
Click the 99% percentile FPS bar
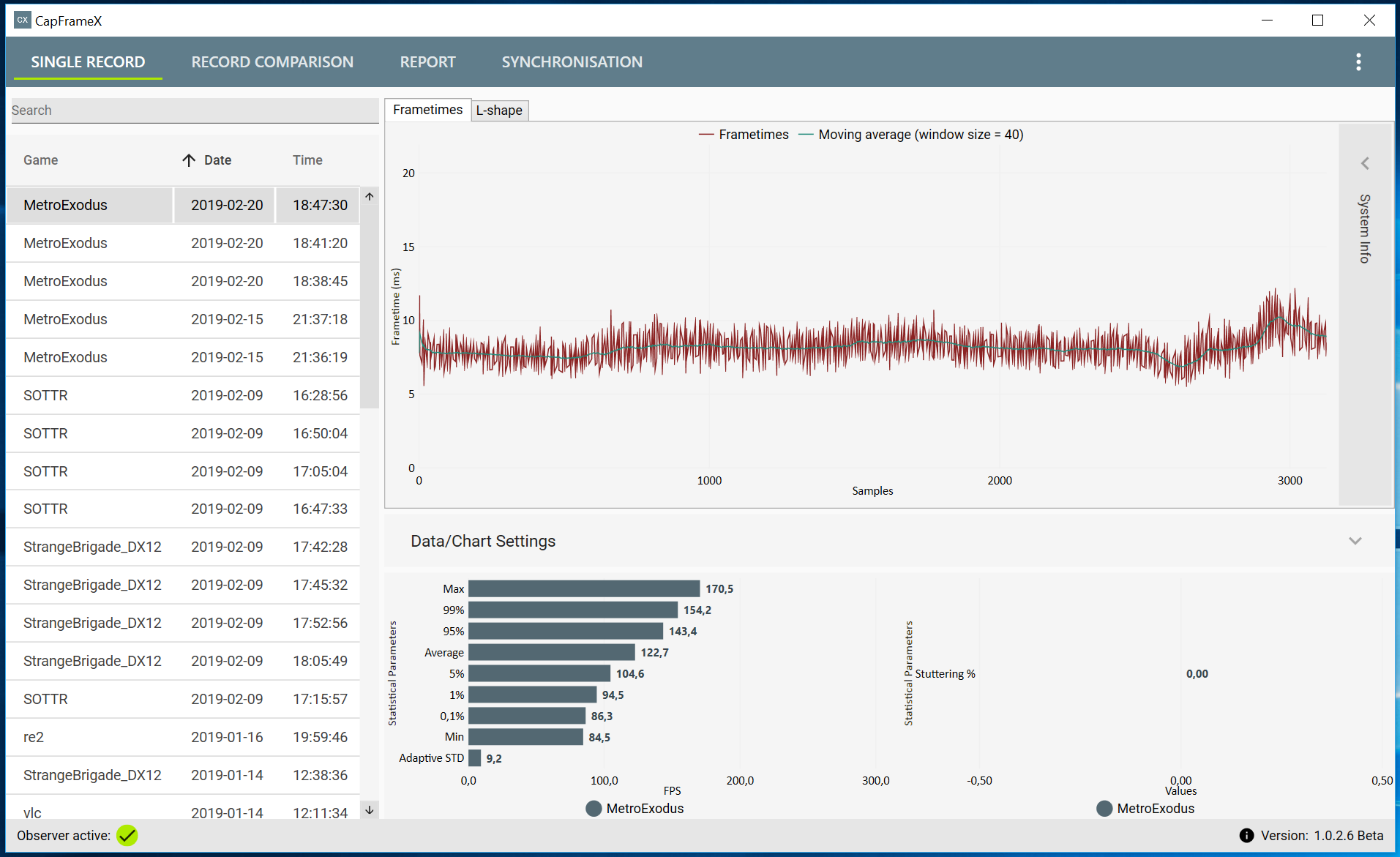573,610
